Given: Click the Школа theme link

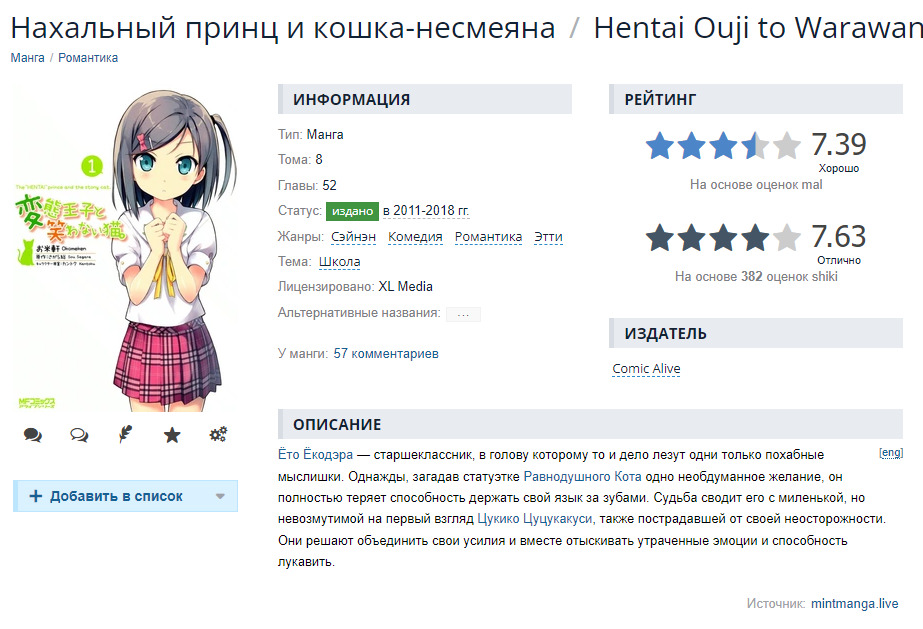Looking at the screenshot, I should [340, 262].
